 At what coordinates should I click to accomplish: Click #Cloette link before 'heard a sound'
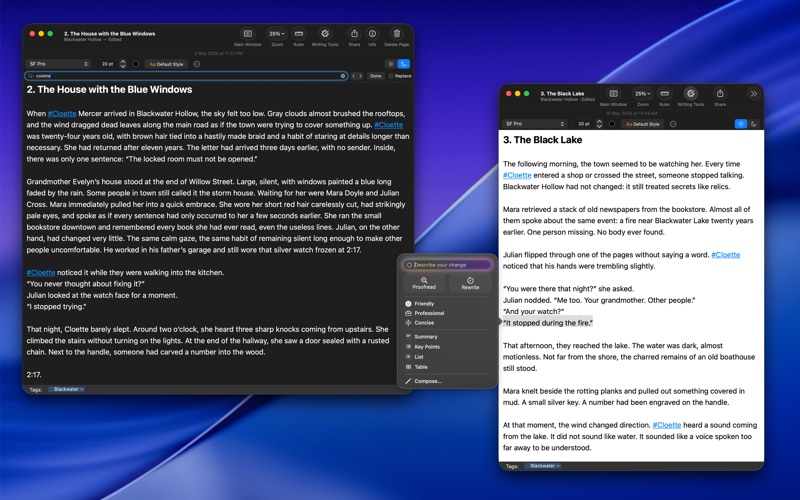pos(667,425)
